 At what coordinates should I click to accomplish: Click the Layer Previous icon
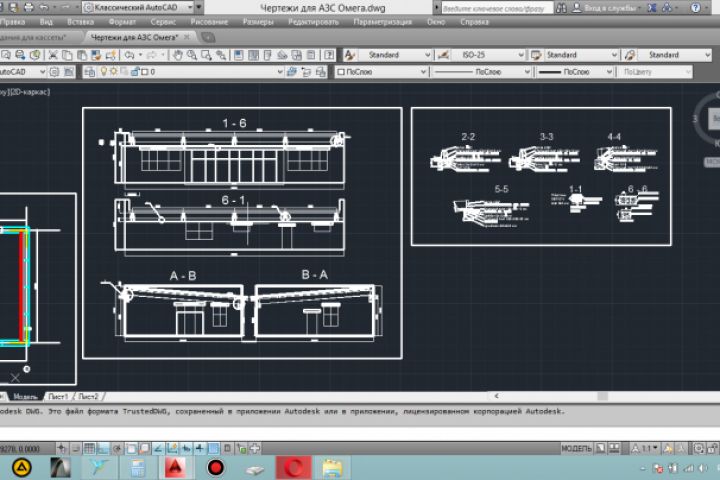[x=306, y=72]
